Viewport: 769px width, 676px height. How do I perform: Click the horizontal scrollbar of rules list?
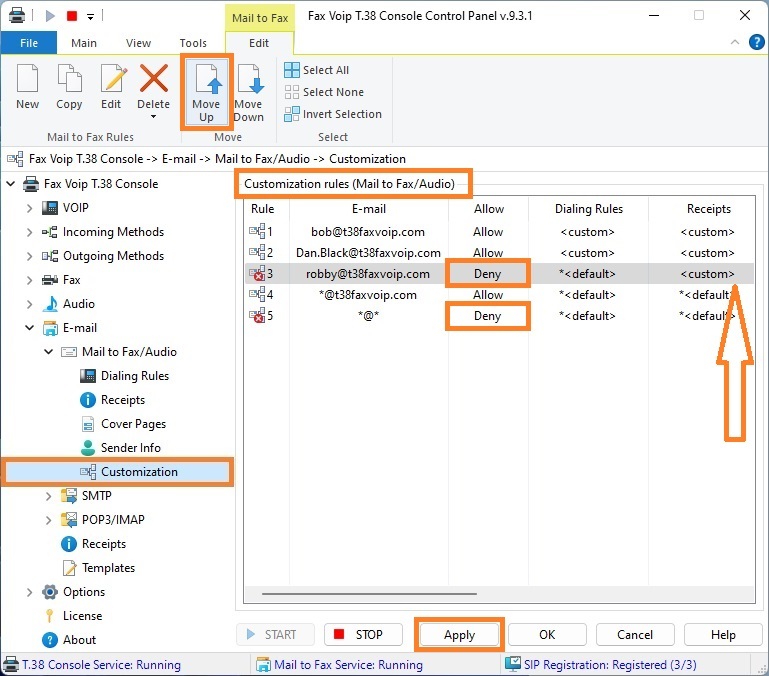pyautogui.click(x=369, y=594)
